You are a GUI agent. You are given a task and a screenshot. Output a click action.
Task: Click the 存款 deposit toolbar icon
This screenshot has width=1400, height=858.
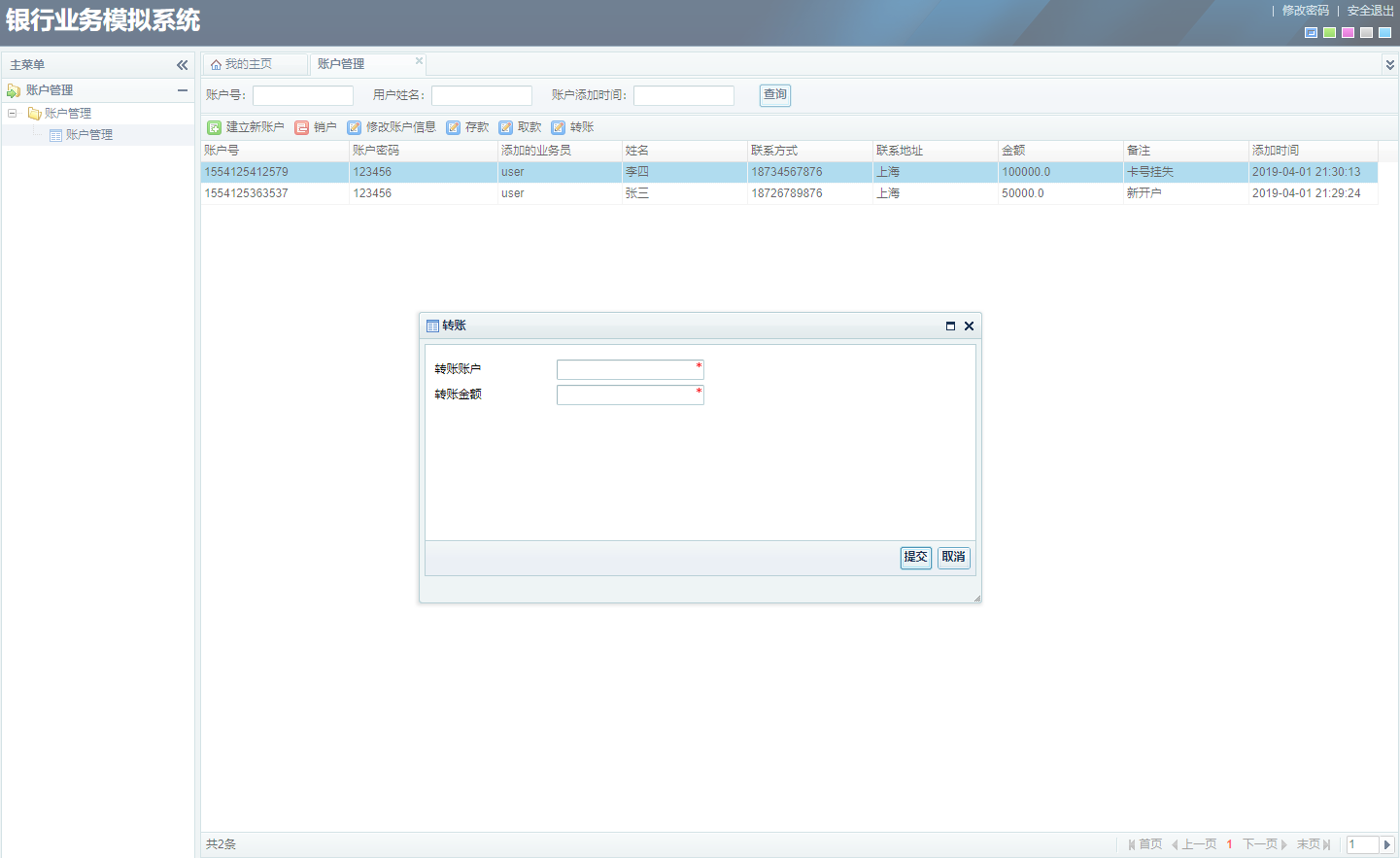(453, 127)
